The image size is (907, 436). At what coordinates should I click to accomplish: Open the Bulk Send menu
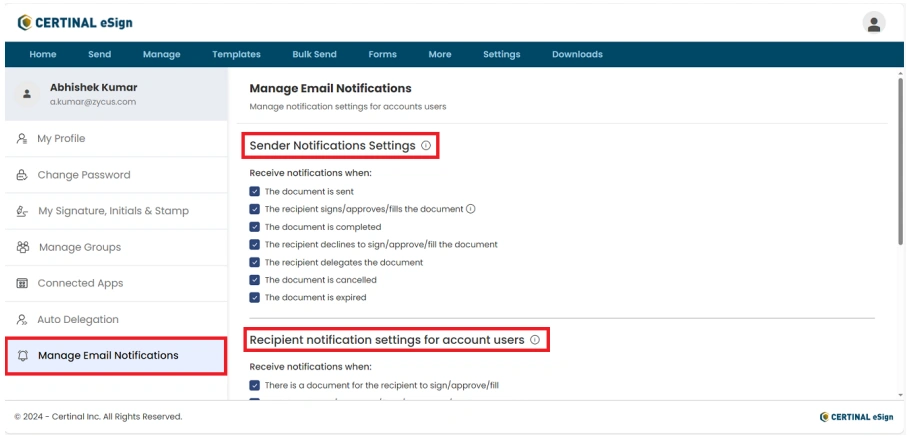click(x=314, y=54)
